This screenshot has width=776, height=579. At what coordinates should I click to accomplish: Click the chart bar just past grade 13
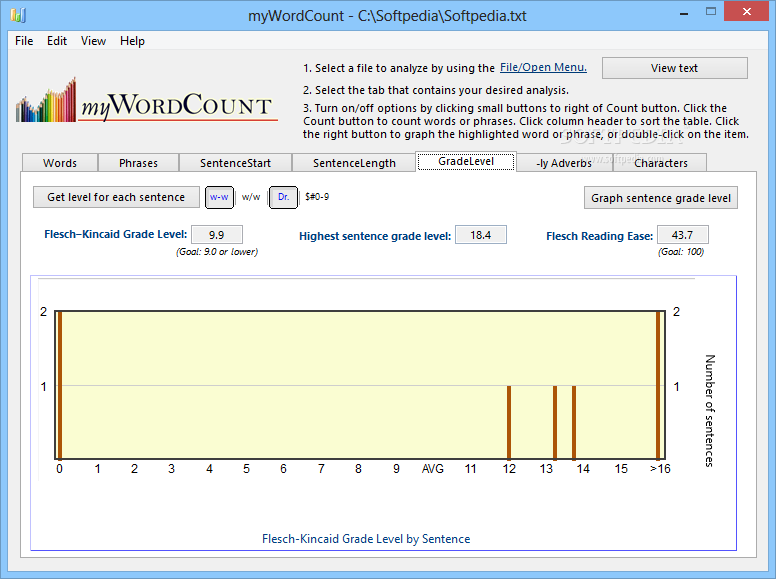pyautogui.click(x=555, y=422)
